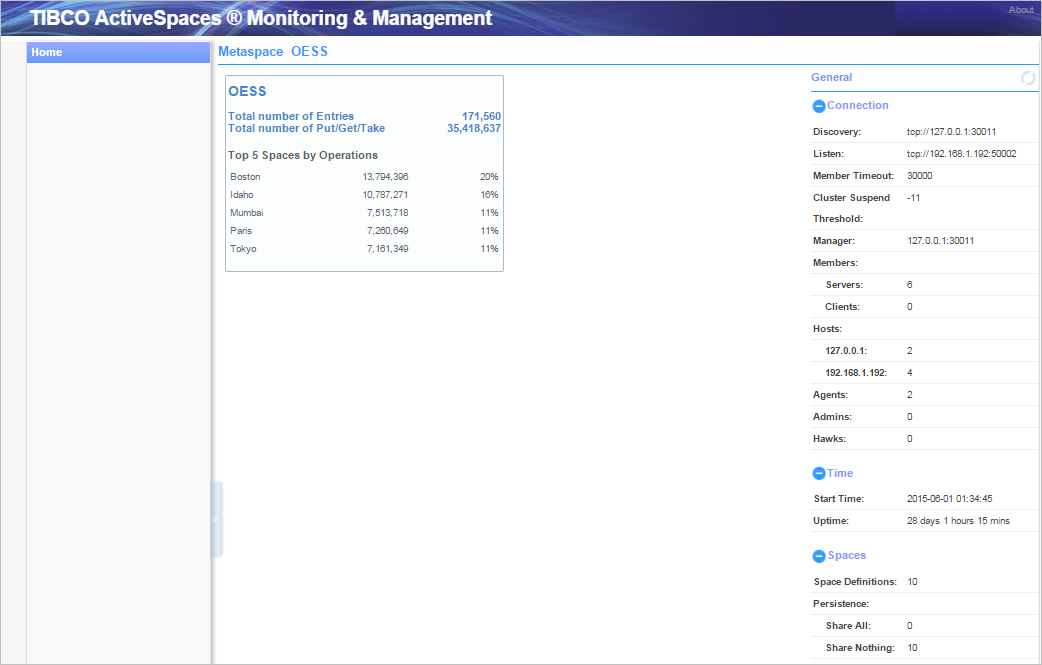This screenshot has height=665, width=1042.
Task: Click the OESS breadcrumb label
Action: (x=310, y=52)
